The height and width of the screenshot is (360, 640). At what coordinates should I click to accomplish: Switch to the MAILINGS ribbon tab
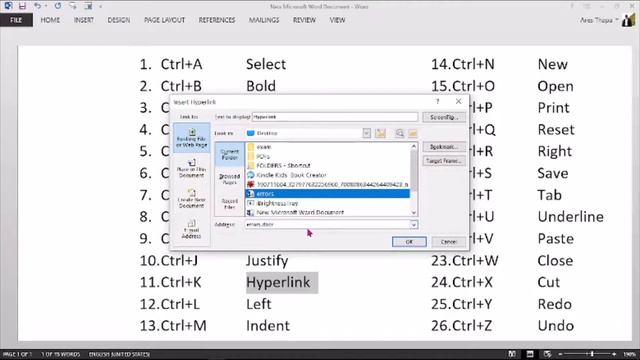(x=264, y=20)
